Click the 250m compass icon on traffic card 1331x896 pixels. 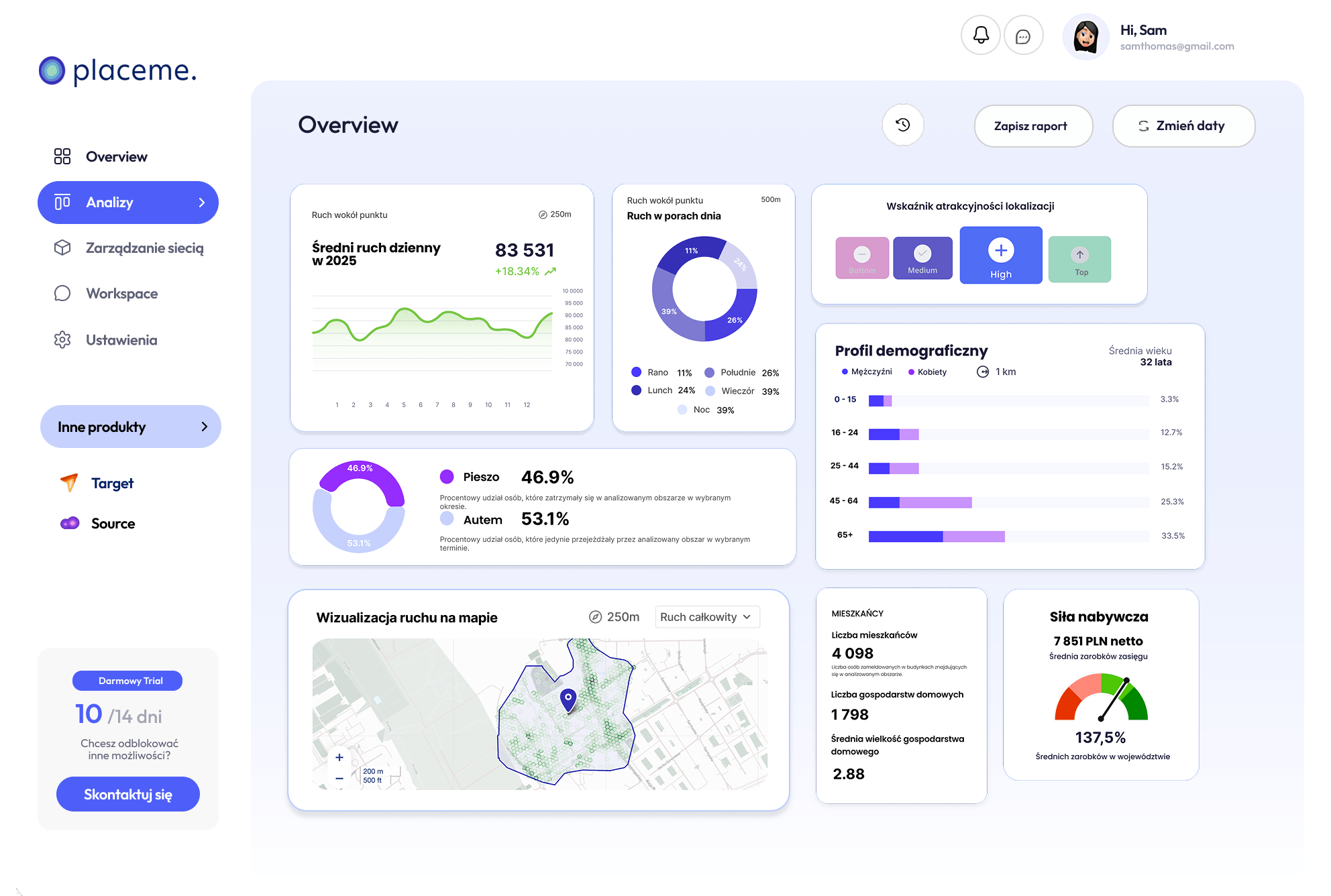coord(543,215)
